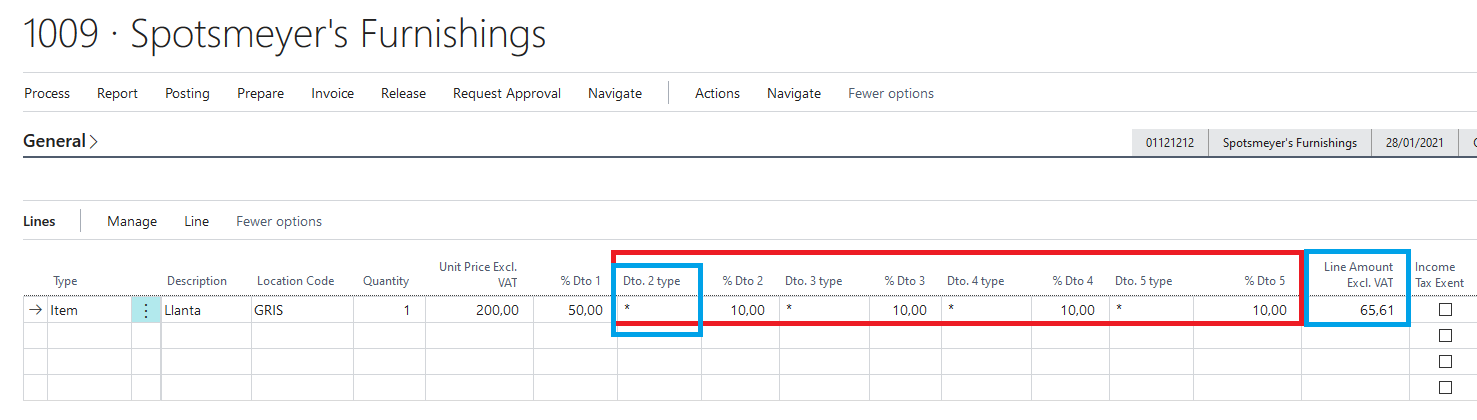Open the Dto. 5 type cell with asterisk
The height and width of the screenshot is (420, 1477).
coord(1151,310)
